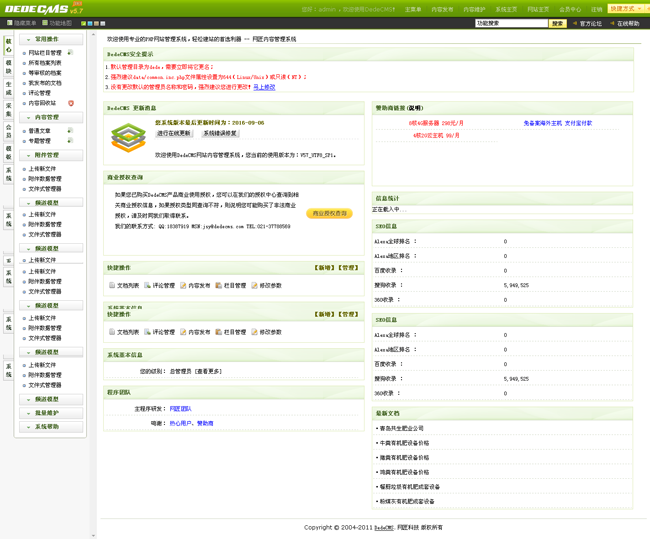Select the tan theme color swatch

(x=96, y=24)
